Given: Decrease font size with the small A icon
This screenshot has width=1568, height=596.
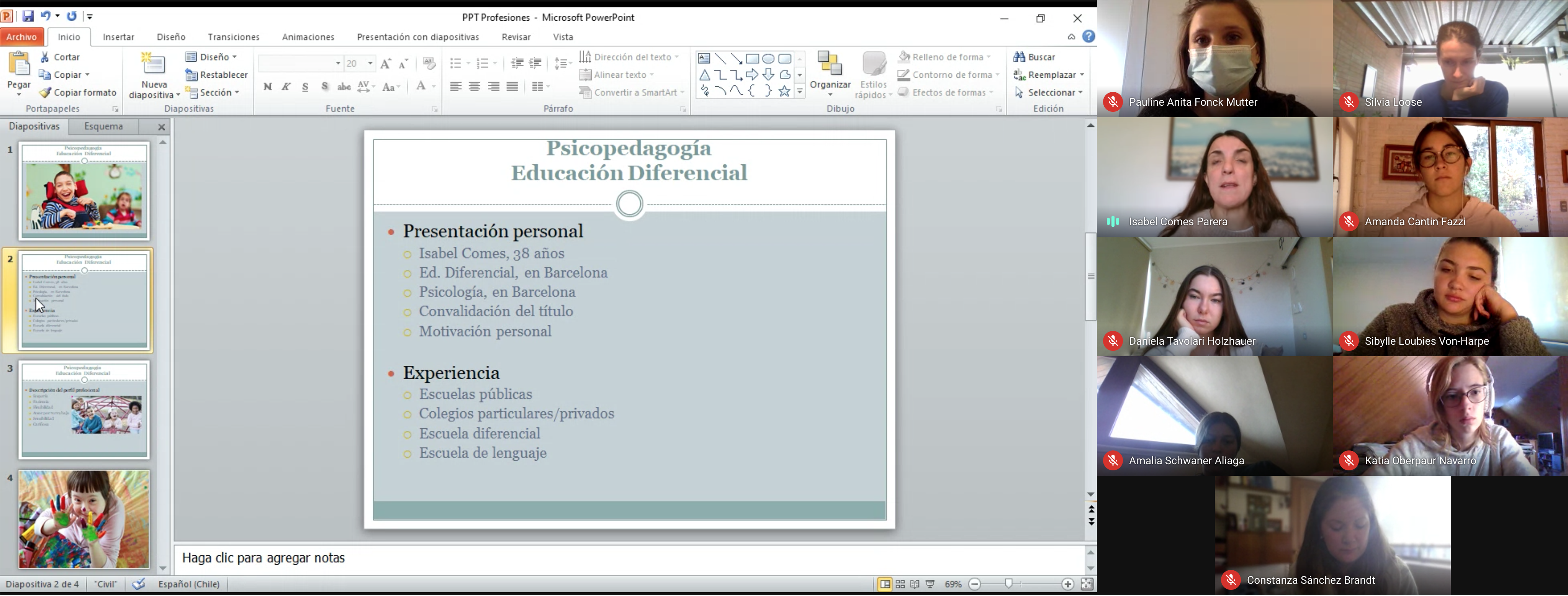Looking at the screenshot, I should (x=404, y=64).
